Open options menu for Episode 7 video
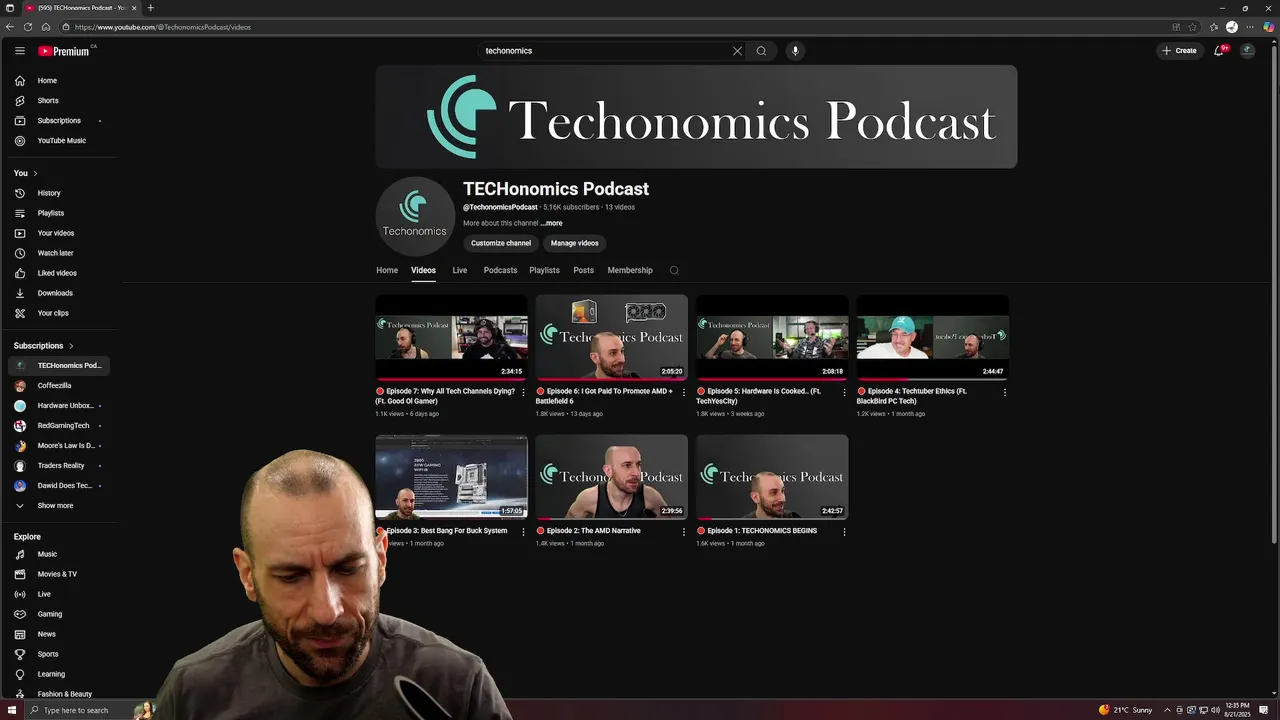This screenshot has width=1280, height=720. (x=523, y=392)
